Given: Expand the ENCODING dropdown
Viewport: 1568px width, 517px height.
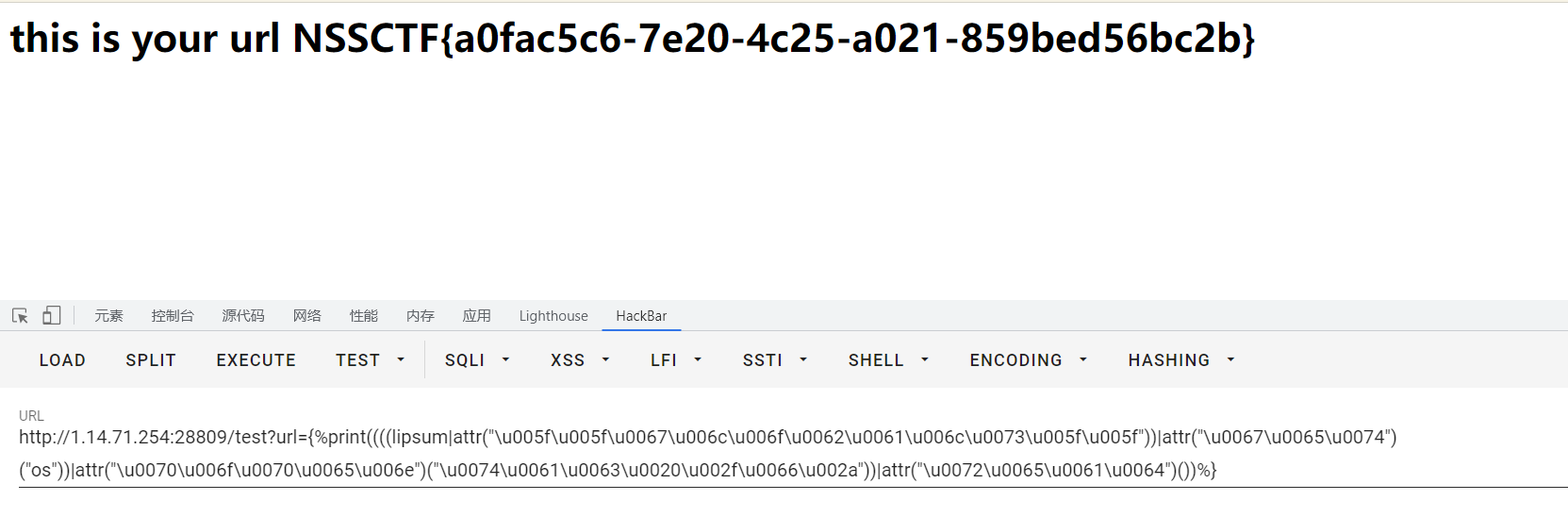Looking at the screenshot, I should point(1028,360).
